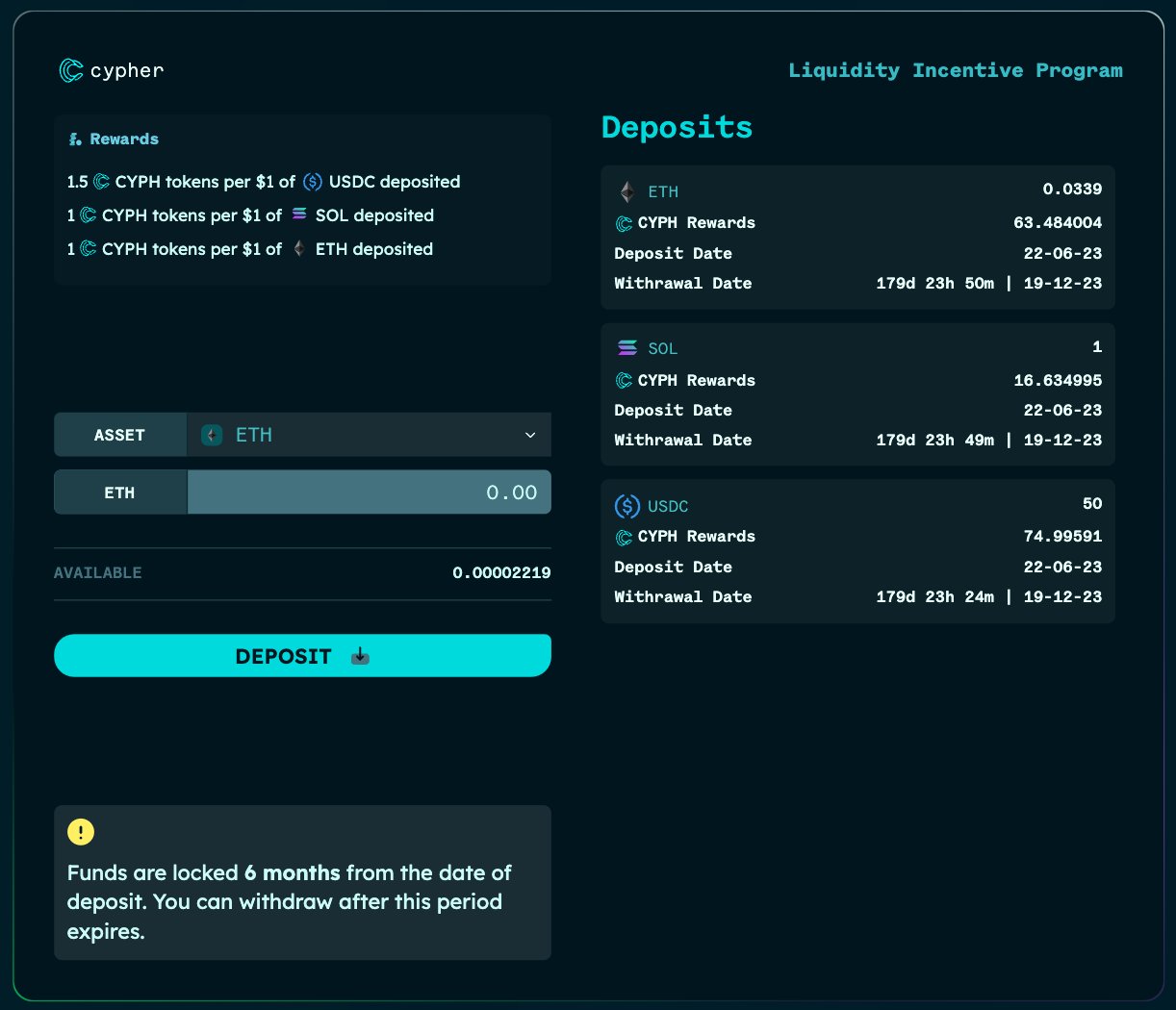Click the ETH label beside the amount field
This screenshot has width=1176, height=1010.
[x=119, y=492]
